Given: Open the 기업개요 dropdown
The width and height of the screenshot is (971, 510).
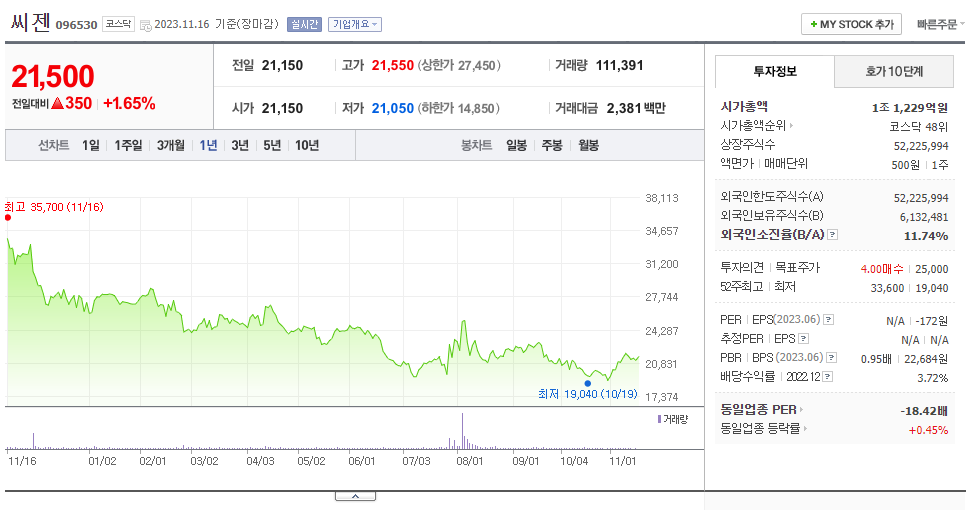Looking at the screenshot, I should pyautogui.click(x=355, y=24).
